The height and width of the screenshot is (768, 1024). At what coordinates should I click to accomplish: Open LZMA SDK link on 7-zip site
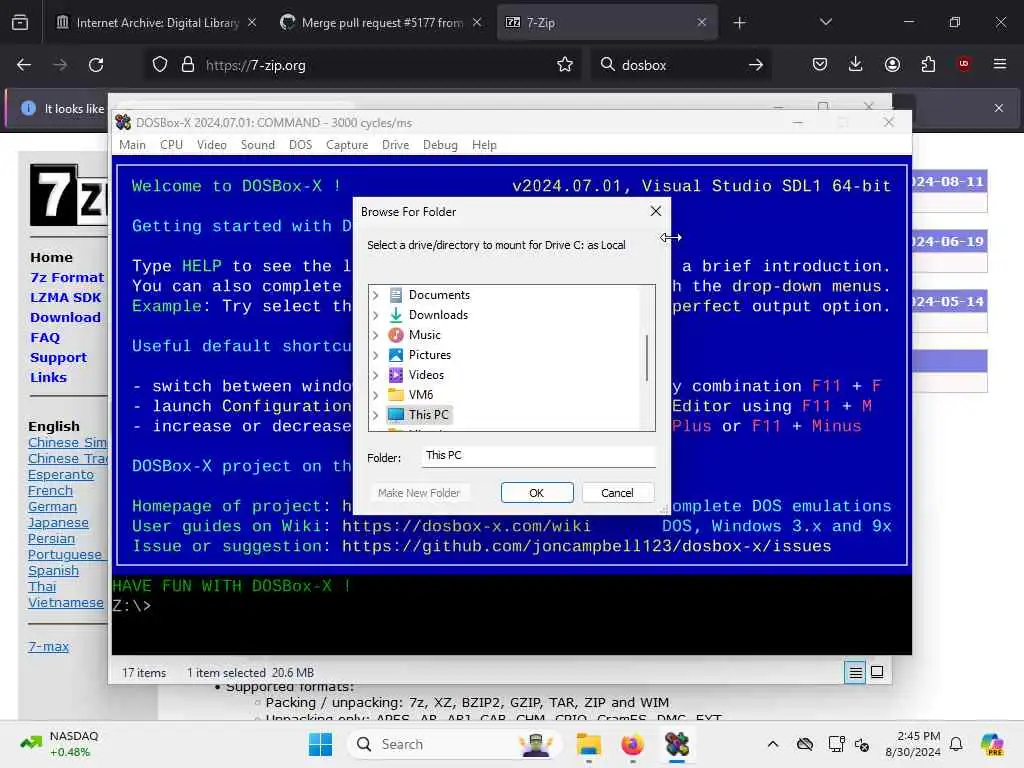coord(65,298)
